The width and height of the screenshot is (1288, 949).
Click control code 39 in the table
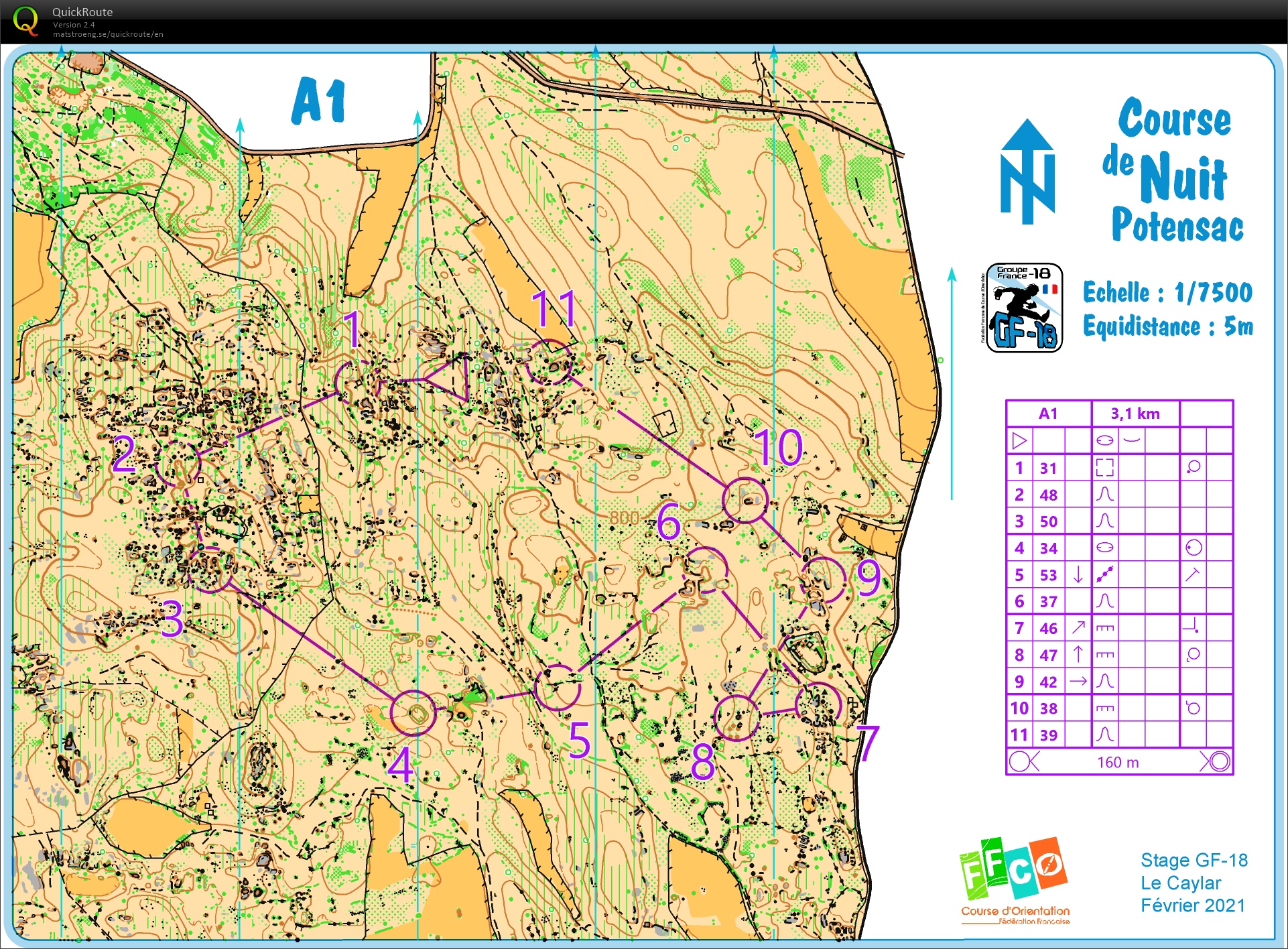click(x=1048, y=735)
